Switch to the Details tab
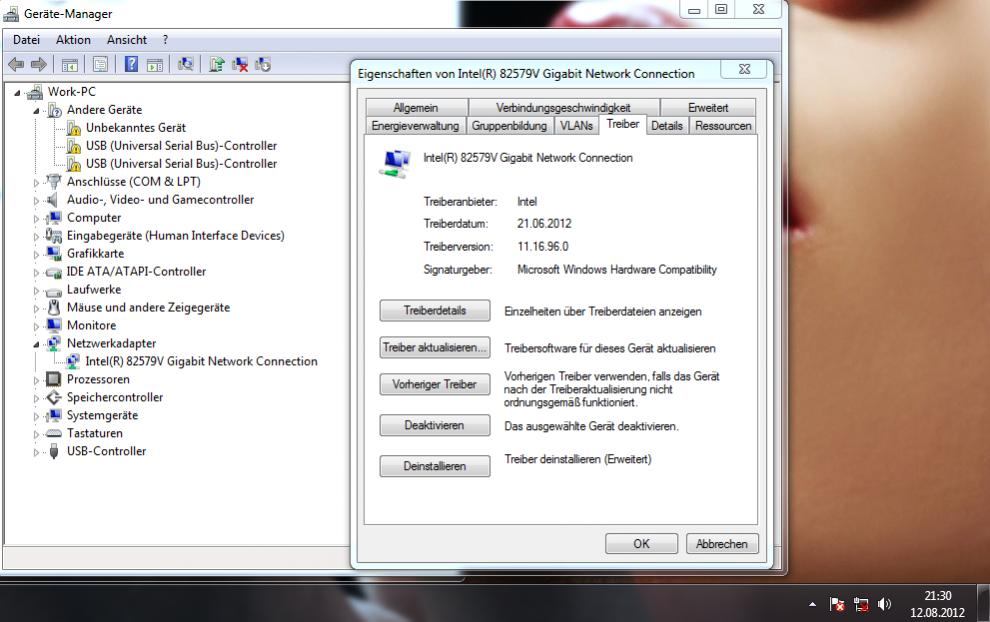 pyautogui.click(x=667, y=126)
